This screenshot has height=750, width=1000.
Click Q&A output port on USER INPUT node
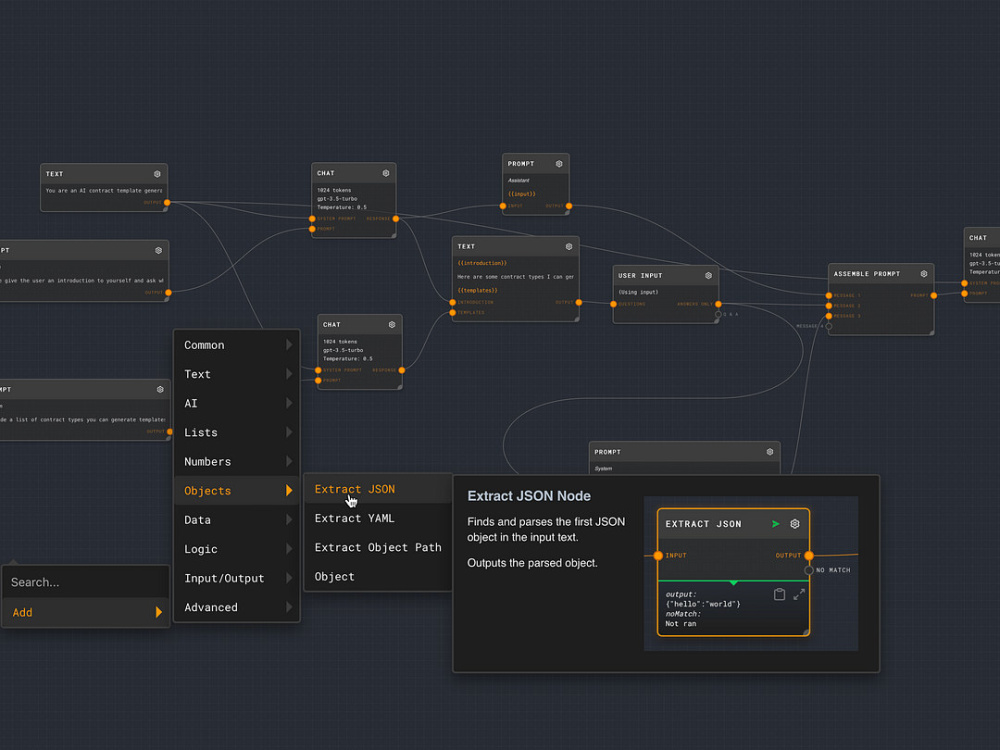pyautogui.click(x=719, y=314)
